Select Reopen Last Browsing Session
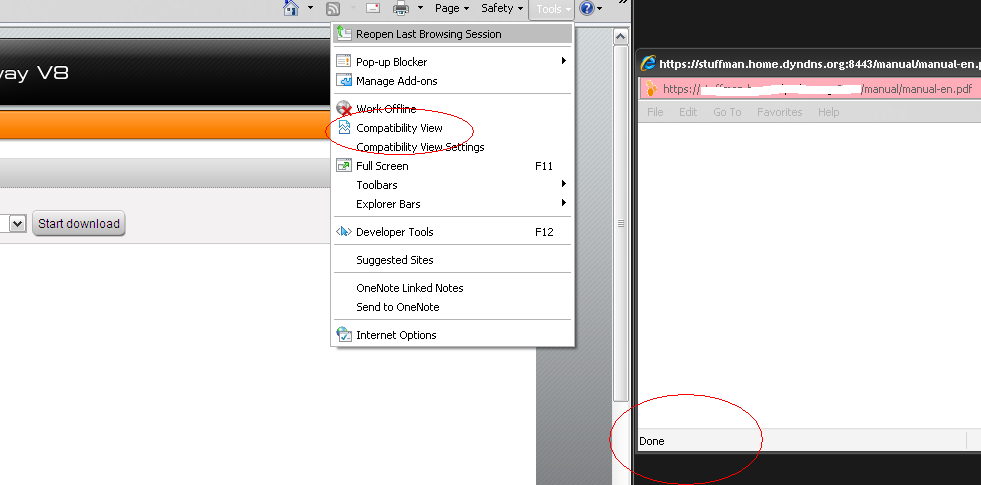 coord(452,34)
